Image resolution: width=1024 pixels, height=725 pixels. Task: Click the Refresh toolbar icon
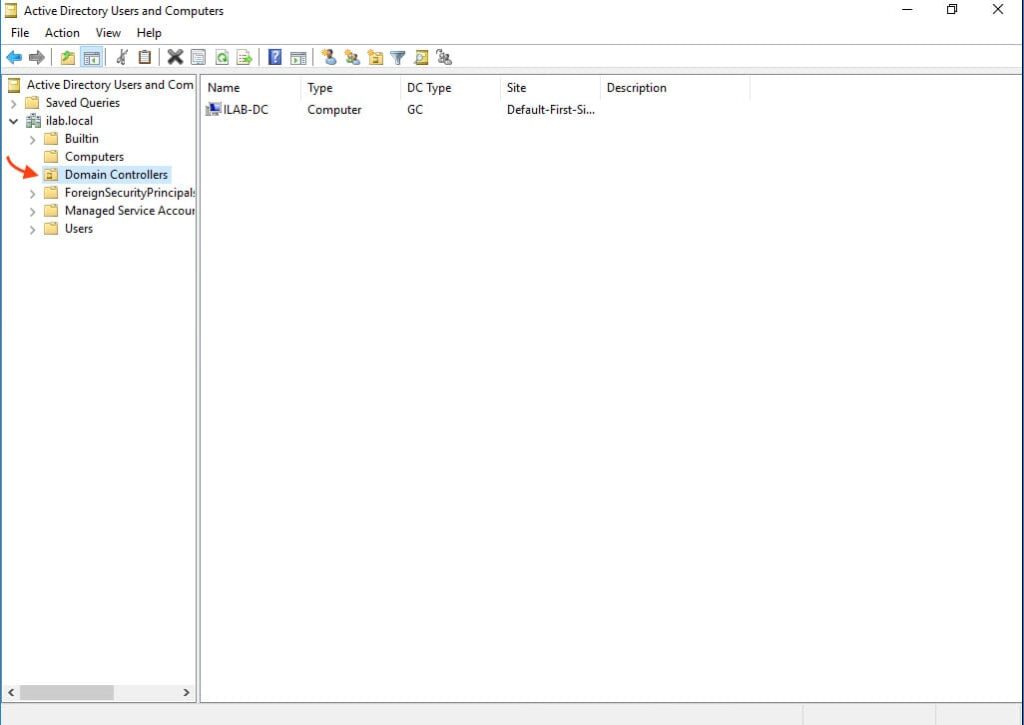(x=221, y=58)
